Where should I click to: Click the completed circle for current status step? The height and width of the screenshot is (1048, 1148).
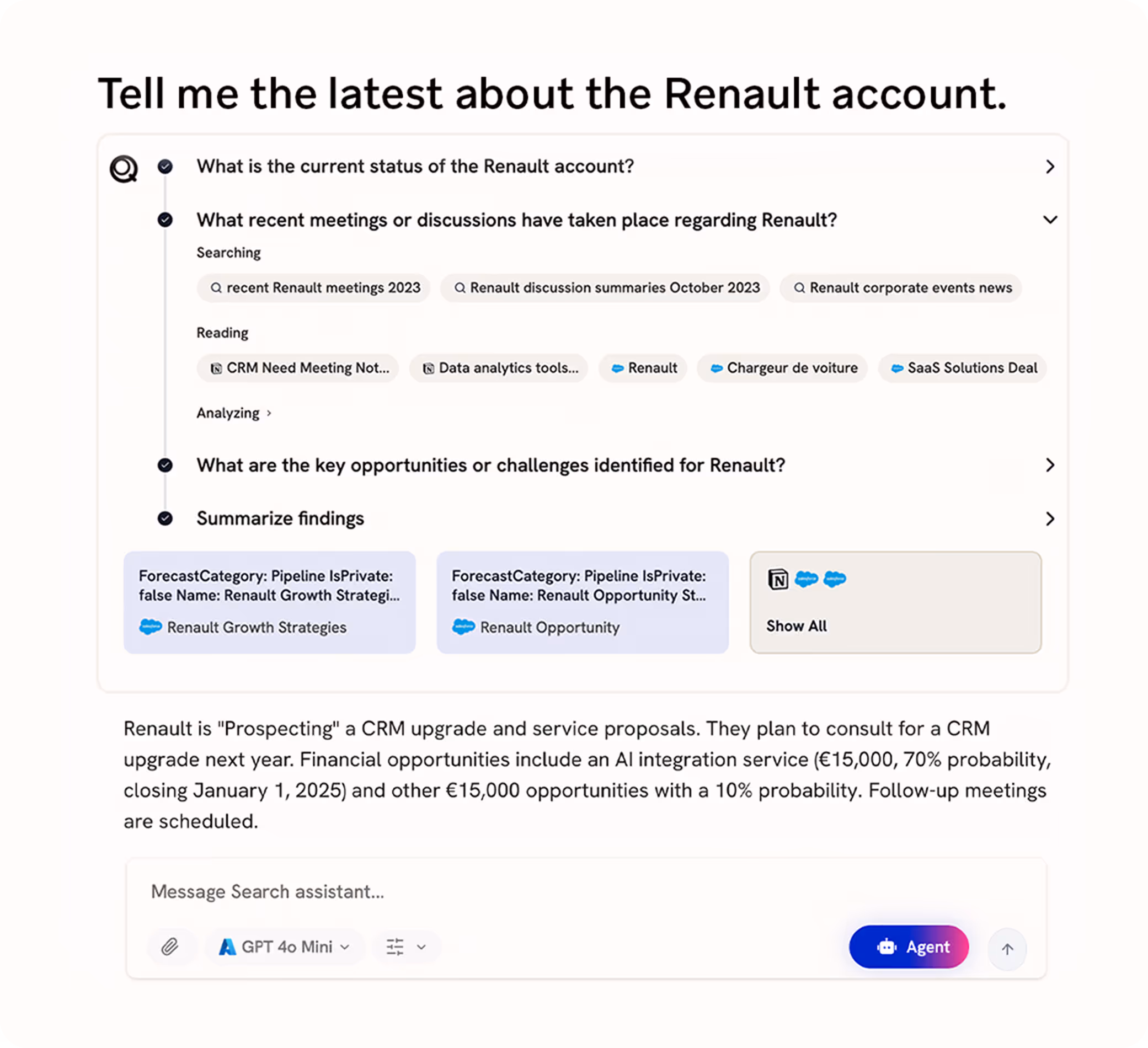tap(165, 167)
